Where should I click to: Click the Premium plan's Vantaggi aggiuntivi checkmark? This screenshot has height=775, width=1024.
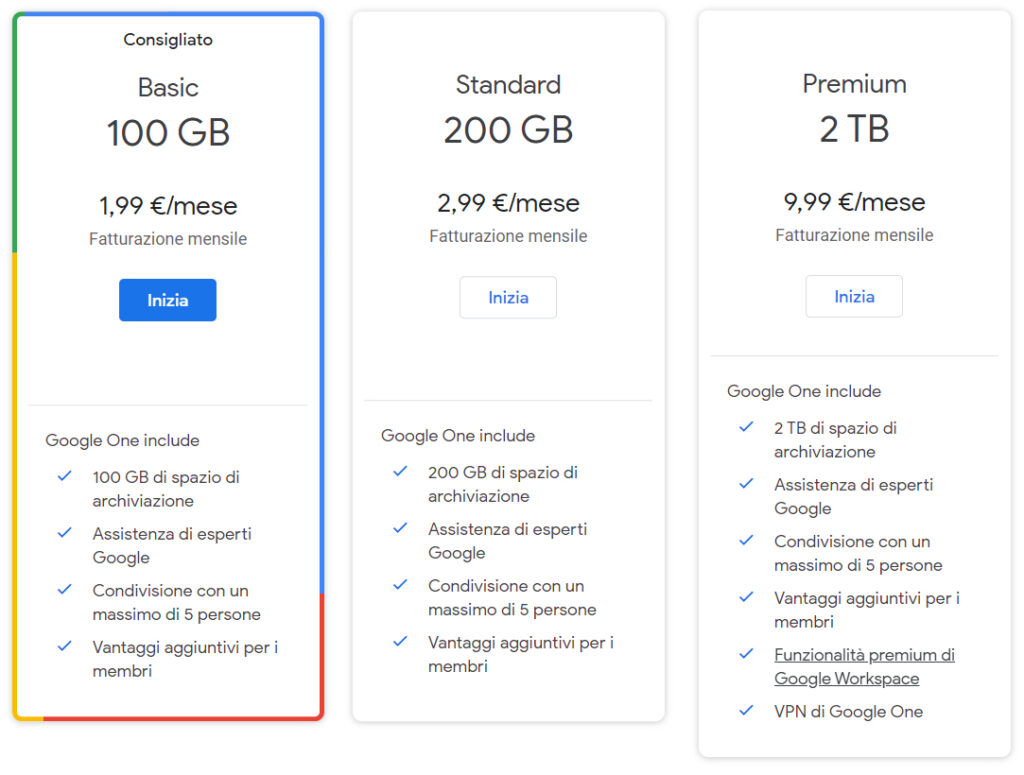746,598
